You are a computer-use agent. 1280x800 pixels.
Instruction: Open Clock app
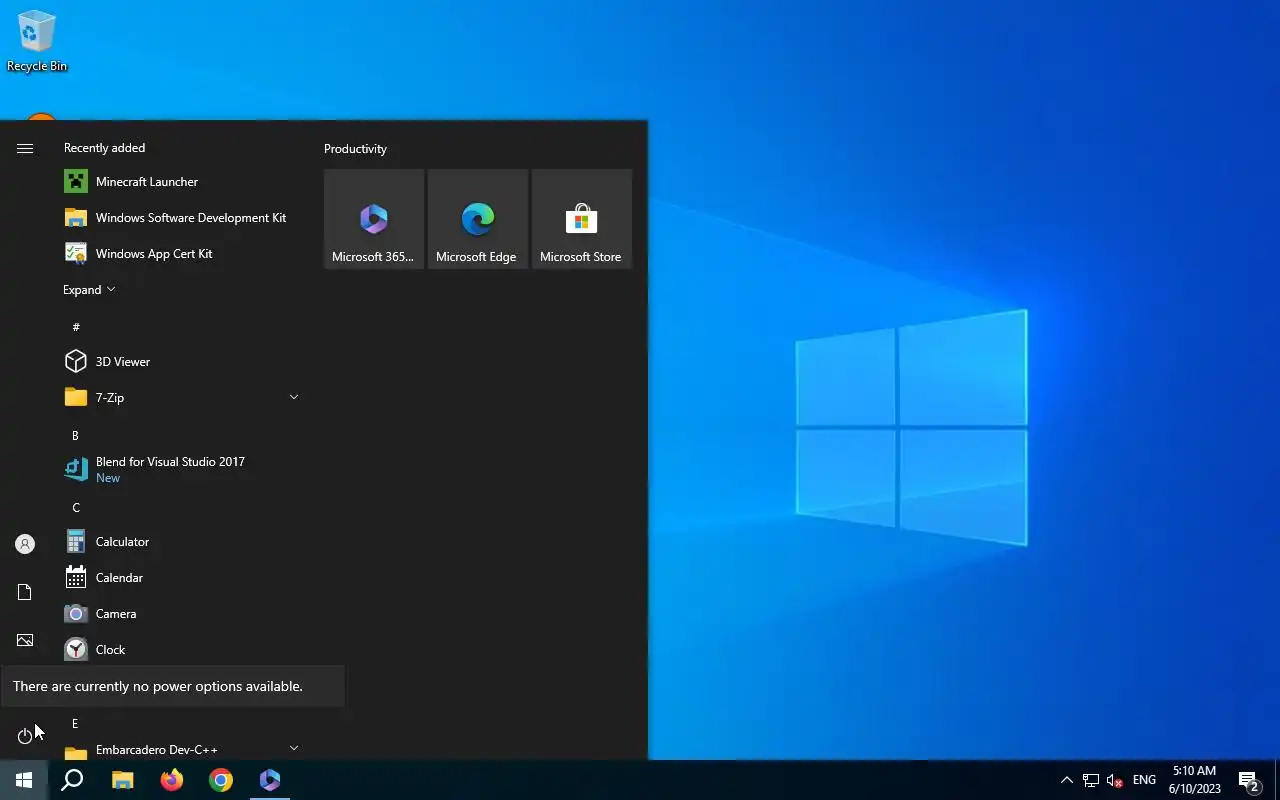182,649
